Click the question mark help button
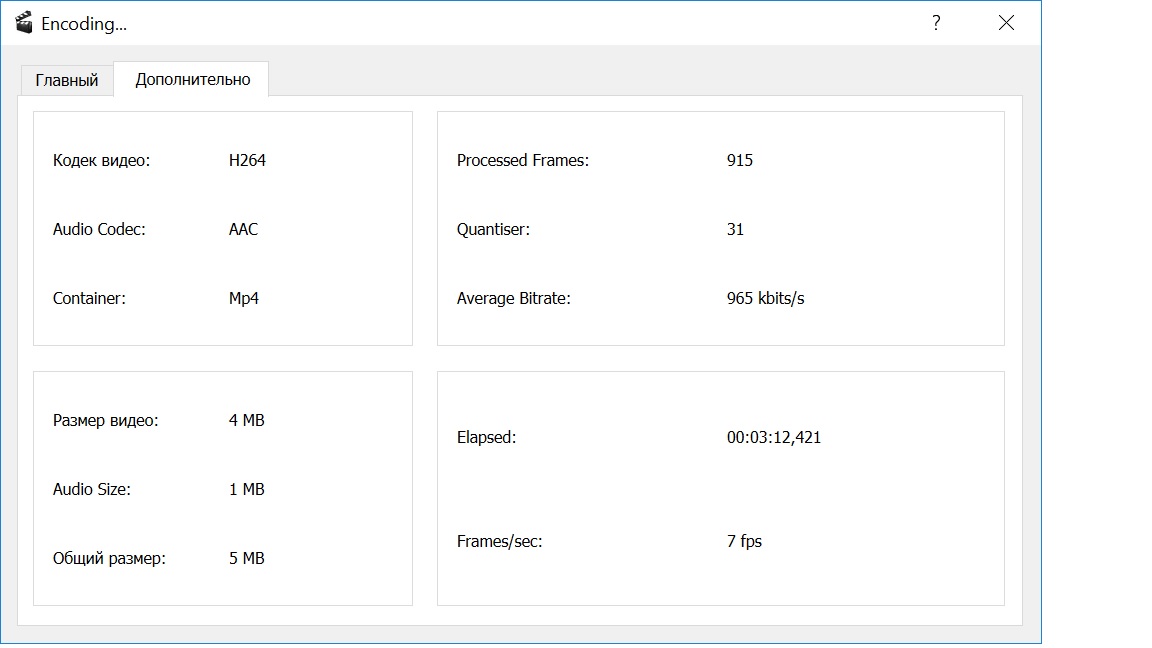 click(936, 23)
